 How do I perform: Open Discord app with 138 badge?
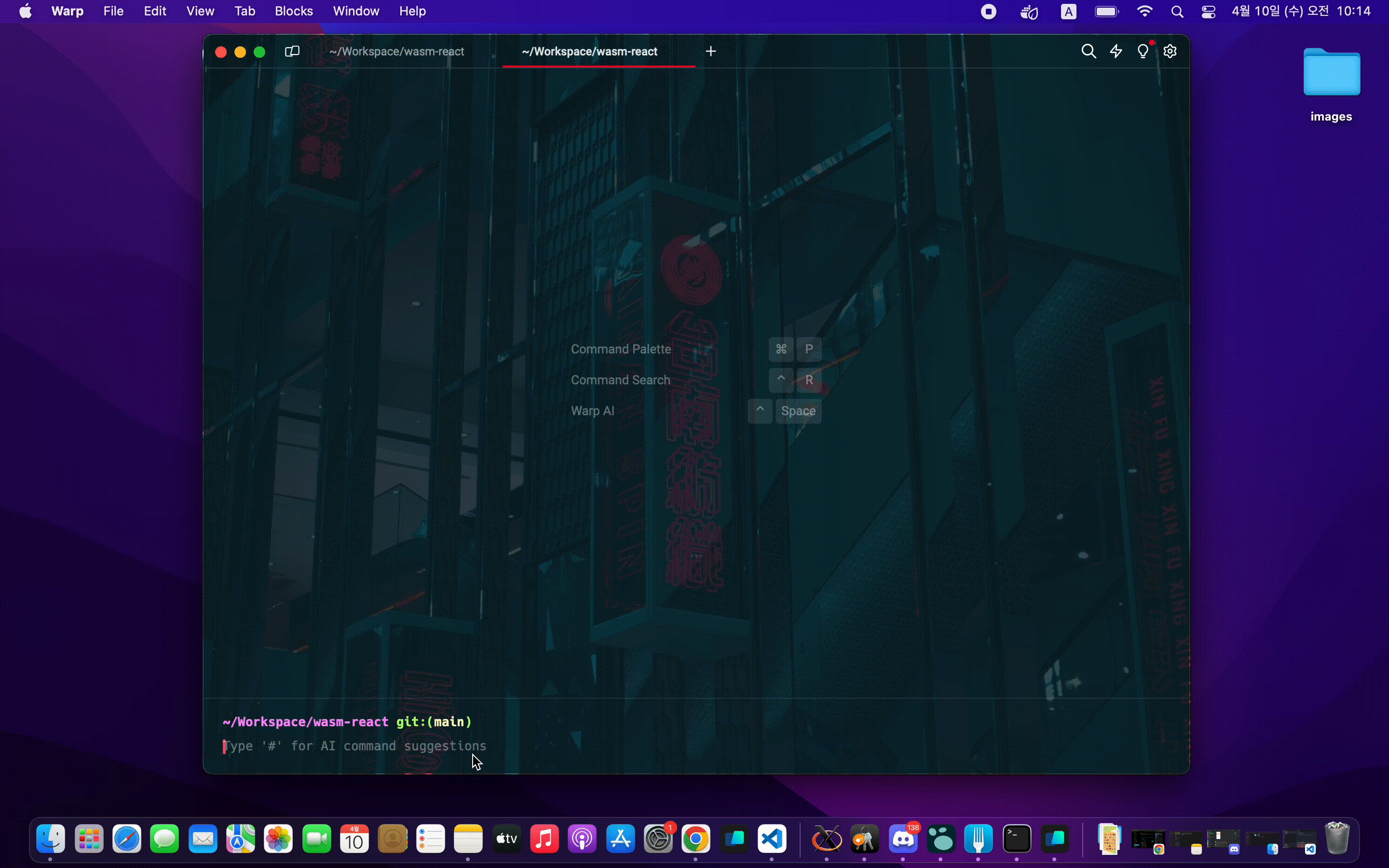903,839
